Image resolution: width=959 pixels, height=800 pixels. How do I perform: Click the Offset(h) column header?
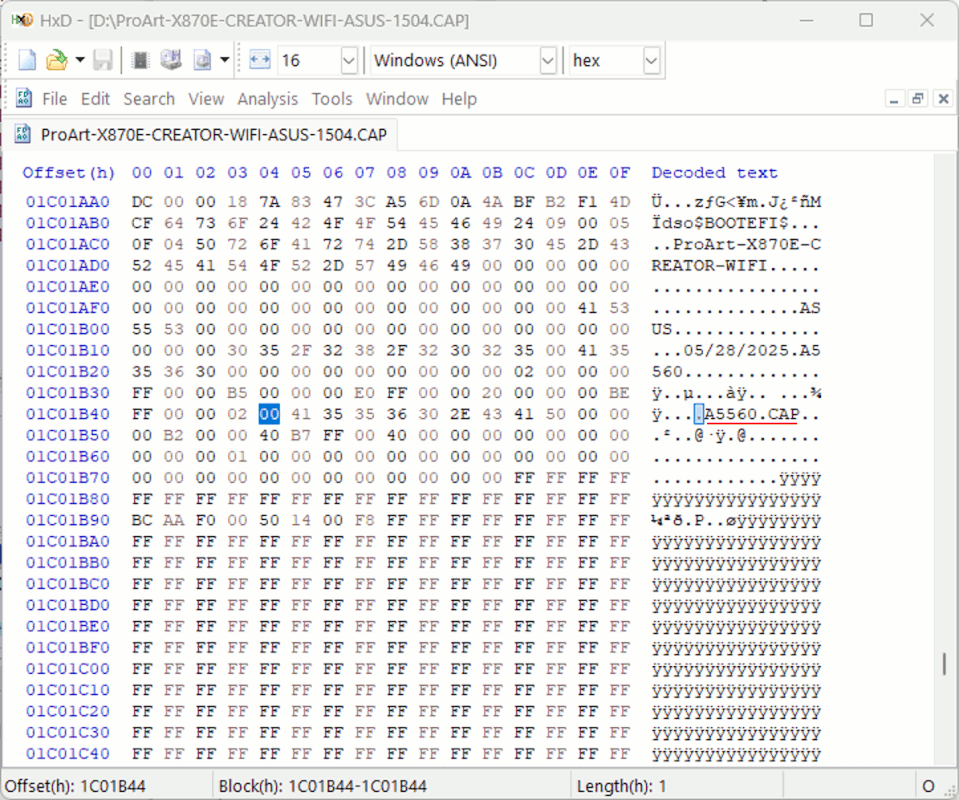pyautogui.click(x=68, y=172)
